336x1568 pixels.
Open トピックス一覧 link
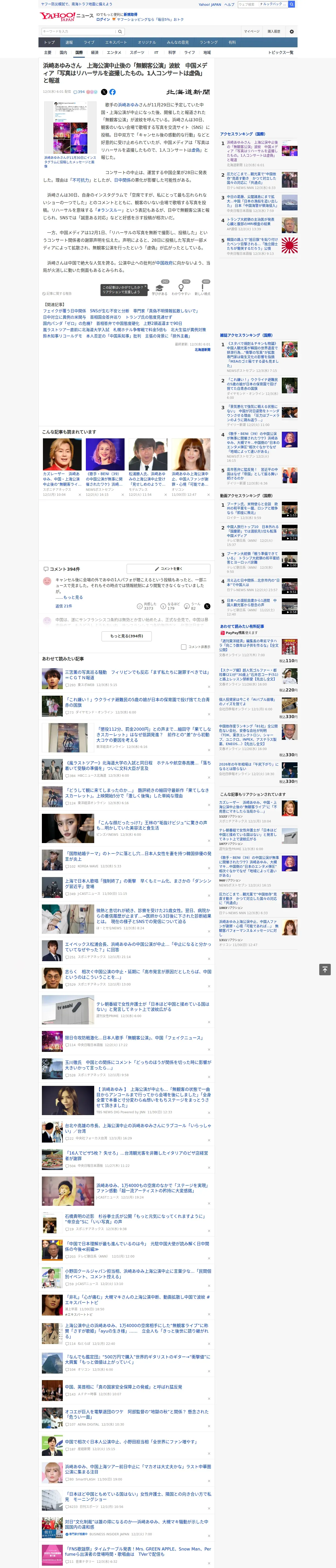coord(281,52)
